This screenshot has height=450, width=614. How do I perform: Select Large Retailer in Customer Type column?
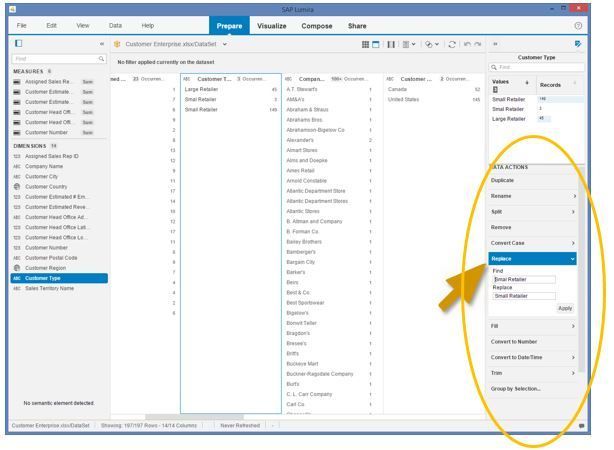pyautogui.click(x=231, y=89)
